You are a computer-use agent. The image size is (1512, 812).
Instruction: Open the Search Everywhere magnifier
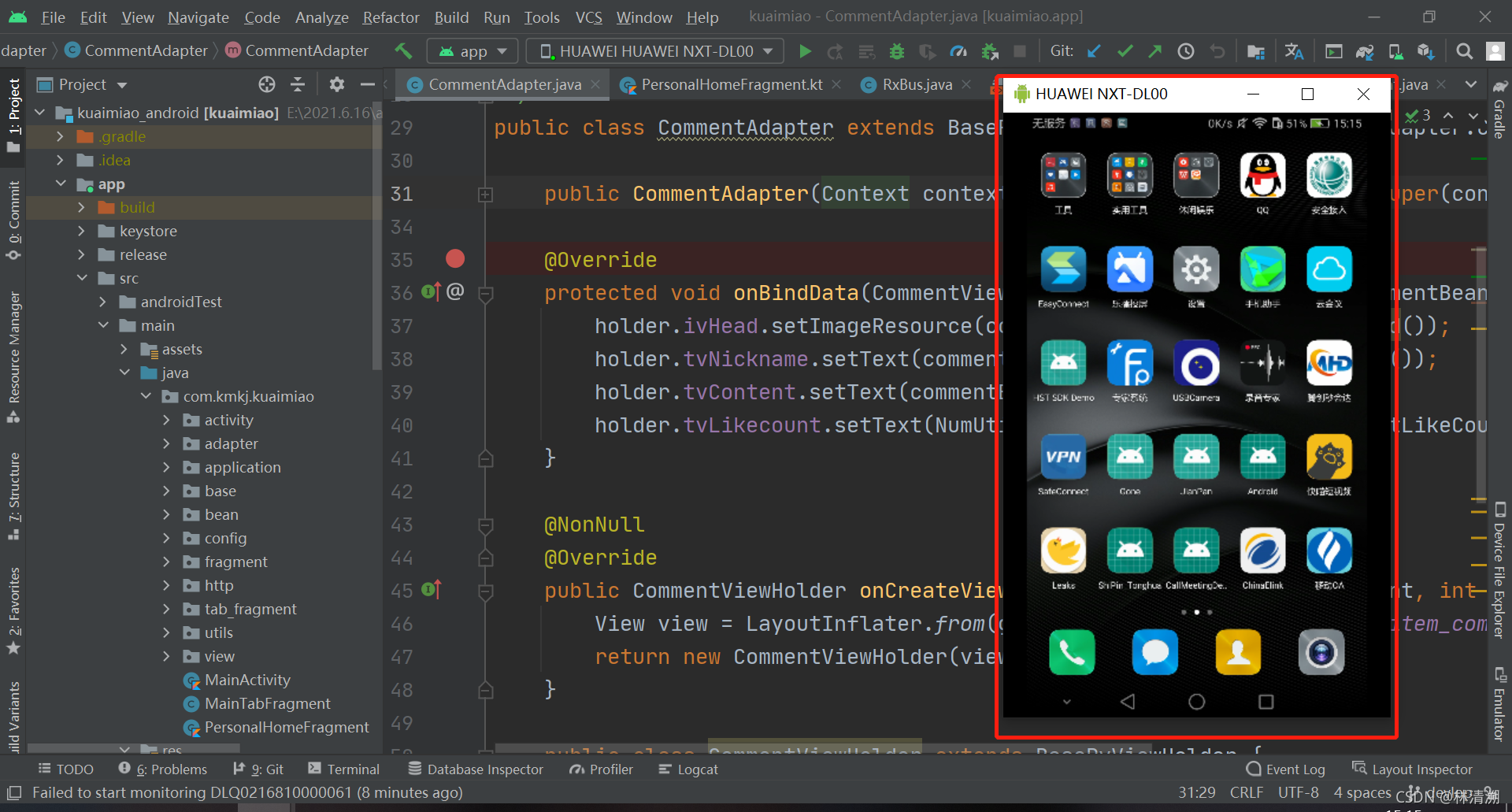(x=1464, y=51)
